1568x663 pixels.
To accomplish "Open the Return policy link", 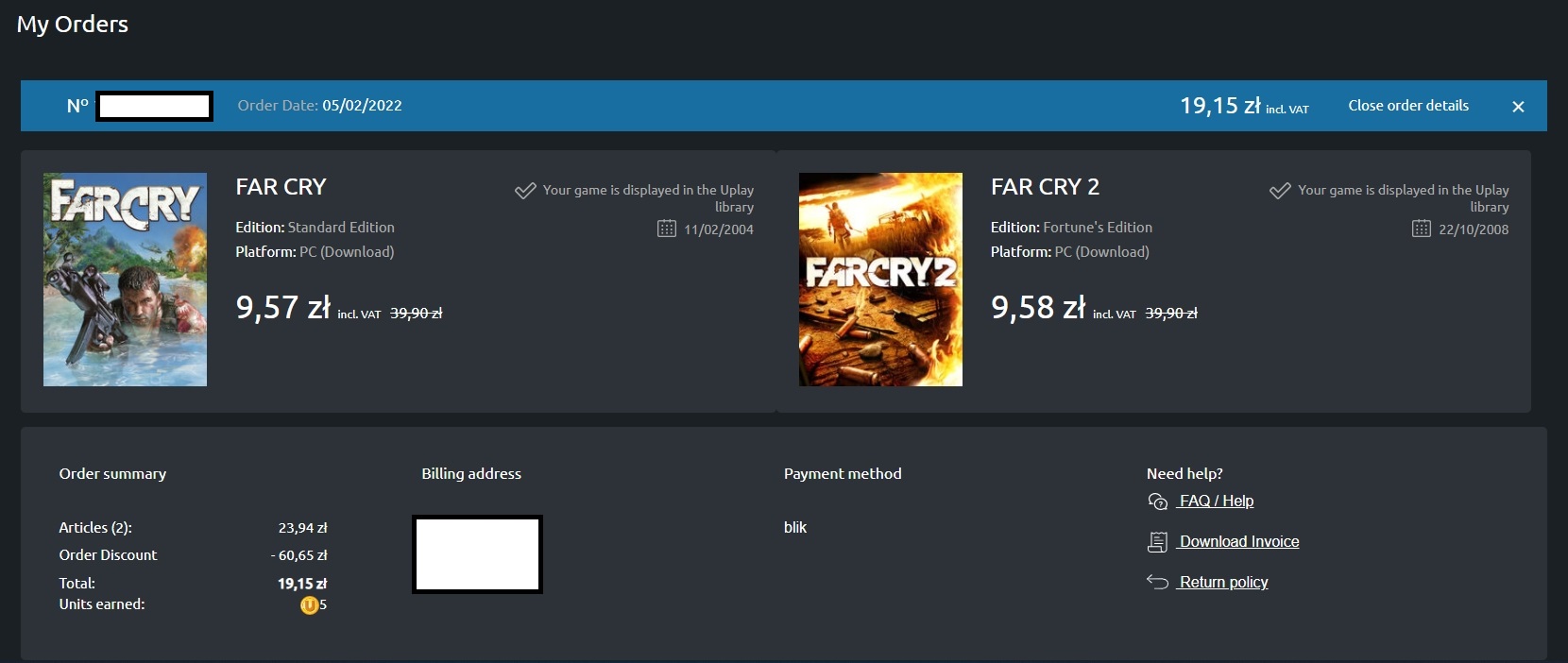I will point(1223,583).
